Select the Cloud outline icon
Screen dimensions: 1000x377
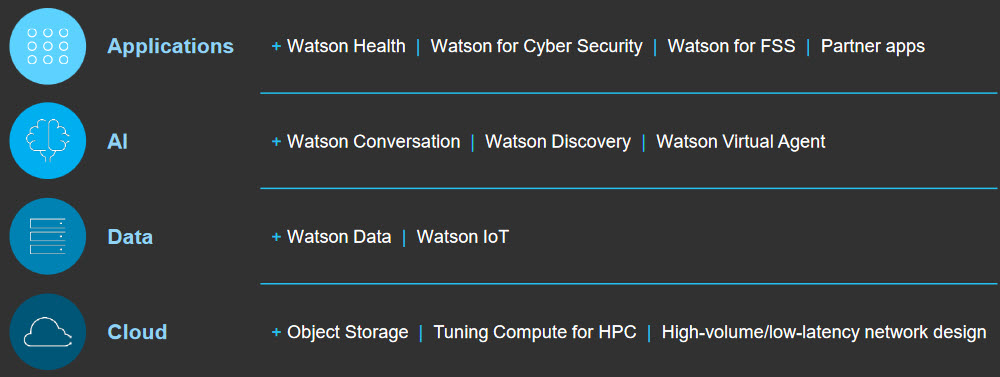tap(48, 332)
